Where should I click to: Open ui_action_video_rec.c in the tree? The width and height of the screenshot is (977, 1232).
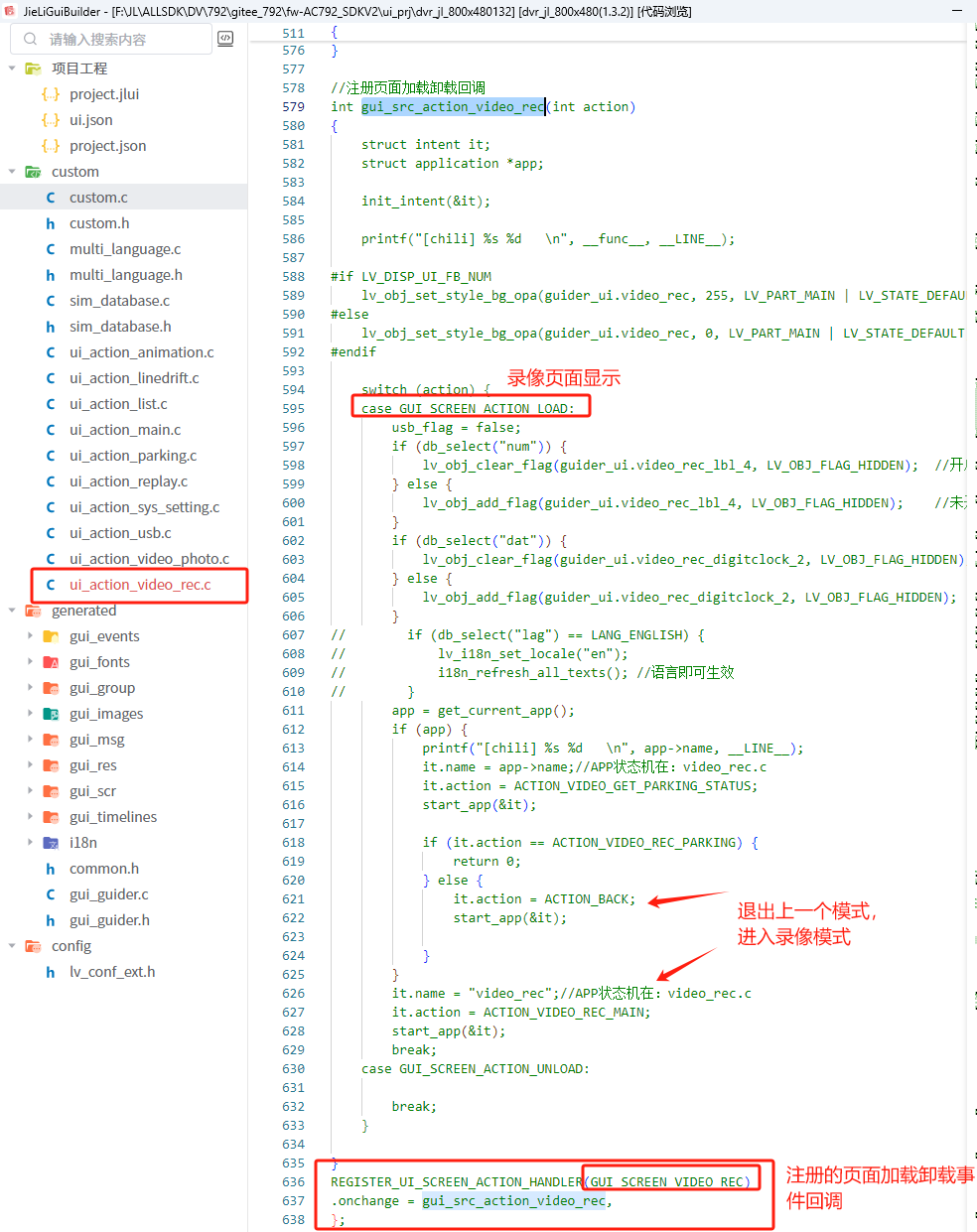pos(140,585)
